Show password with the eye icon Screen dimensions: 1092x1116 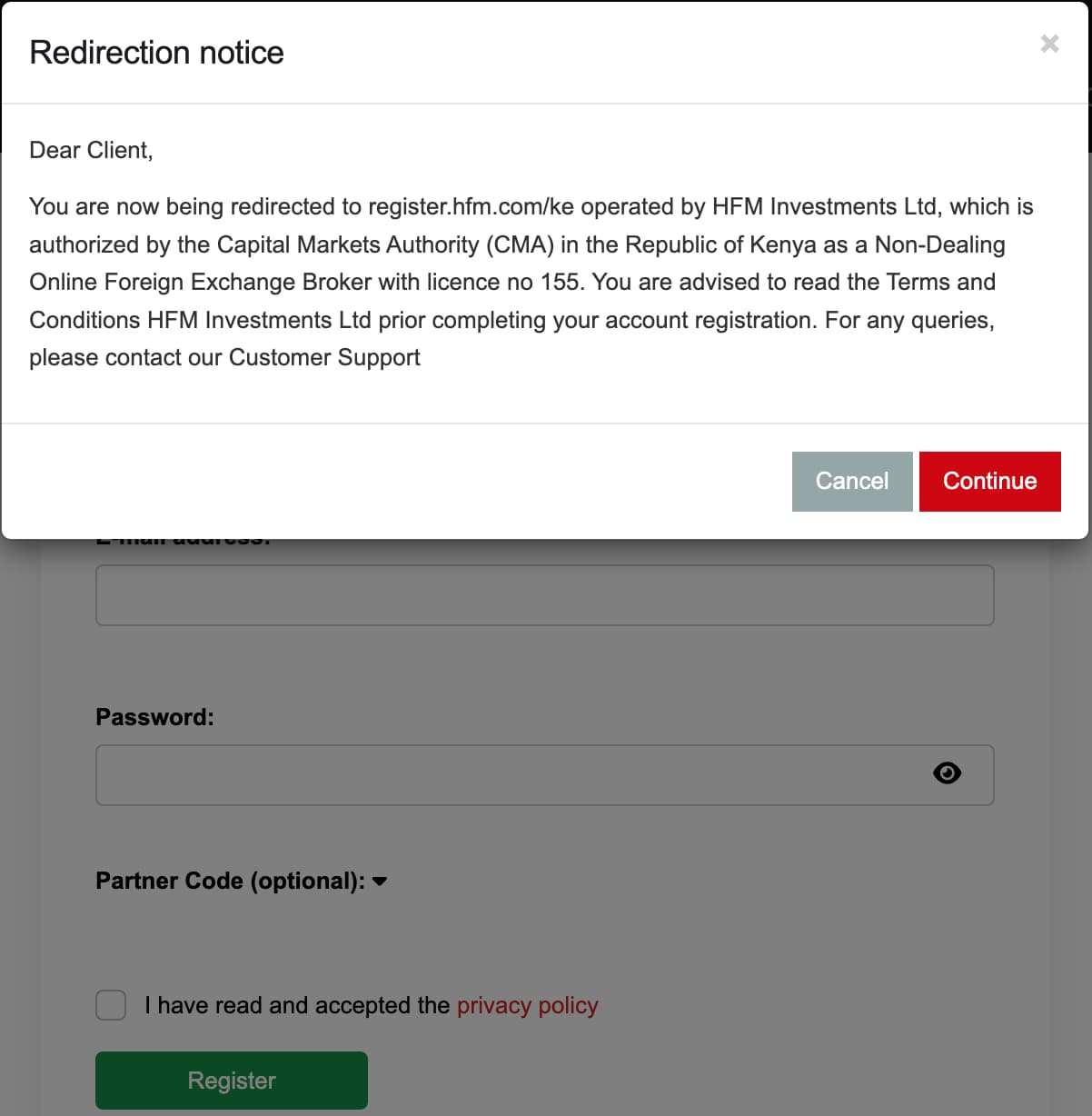tap(947, 773)
